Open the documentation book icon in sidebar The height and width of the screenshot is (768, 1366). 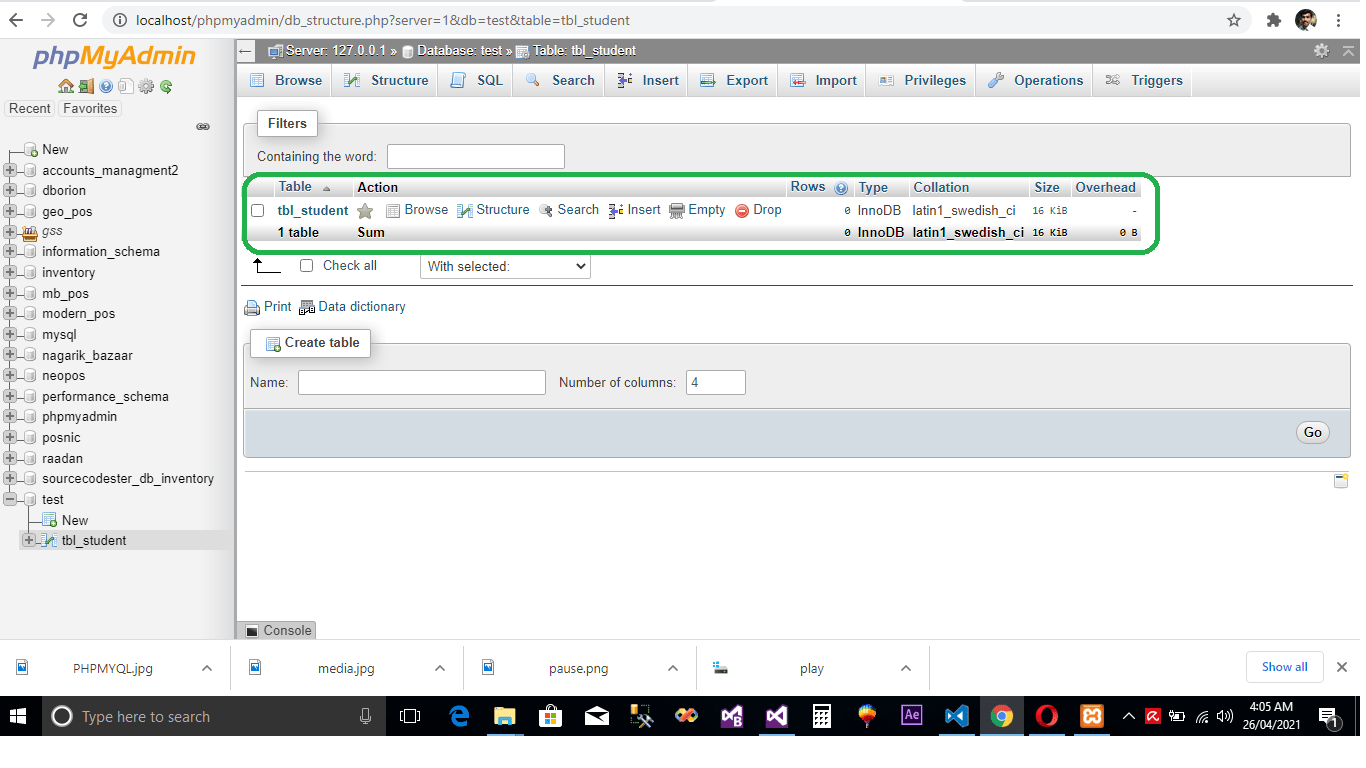(x=125, y=87)
